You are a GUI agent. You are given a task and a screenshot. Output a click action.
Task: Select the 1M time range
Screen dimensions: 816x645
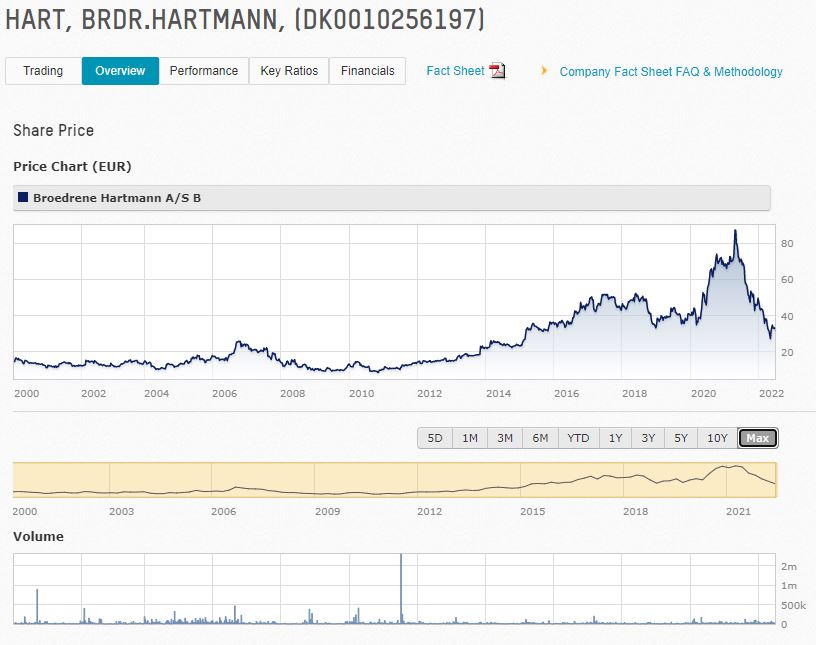[x=470, y=438]
